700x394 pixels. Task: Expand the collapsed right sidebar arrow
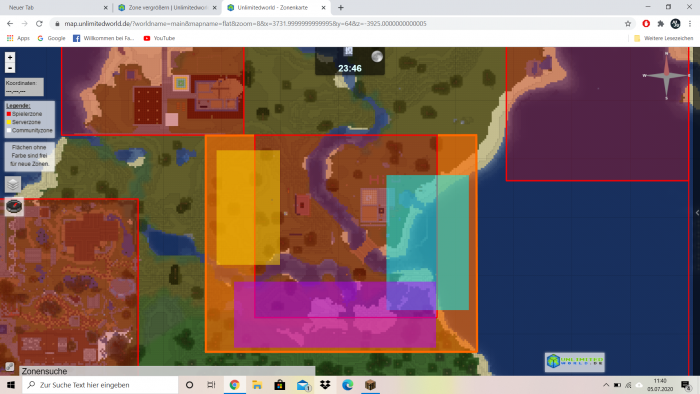[697, 213]
